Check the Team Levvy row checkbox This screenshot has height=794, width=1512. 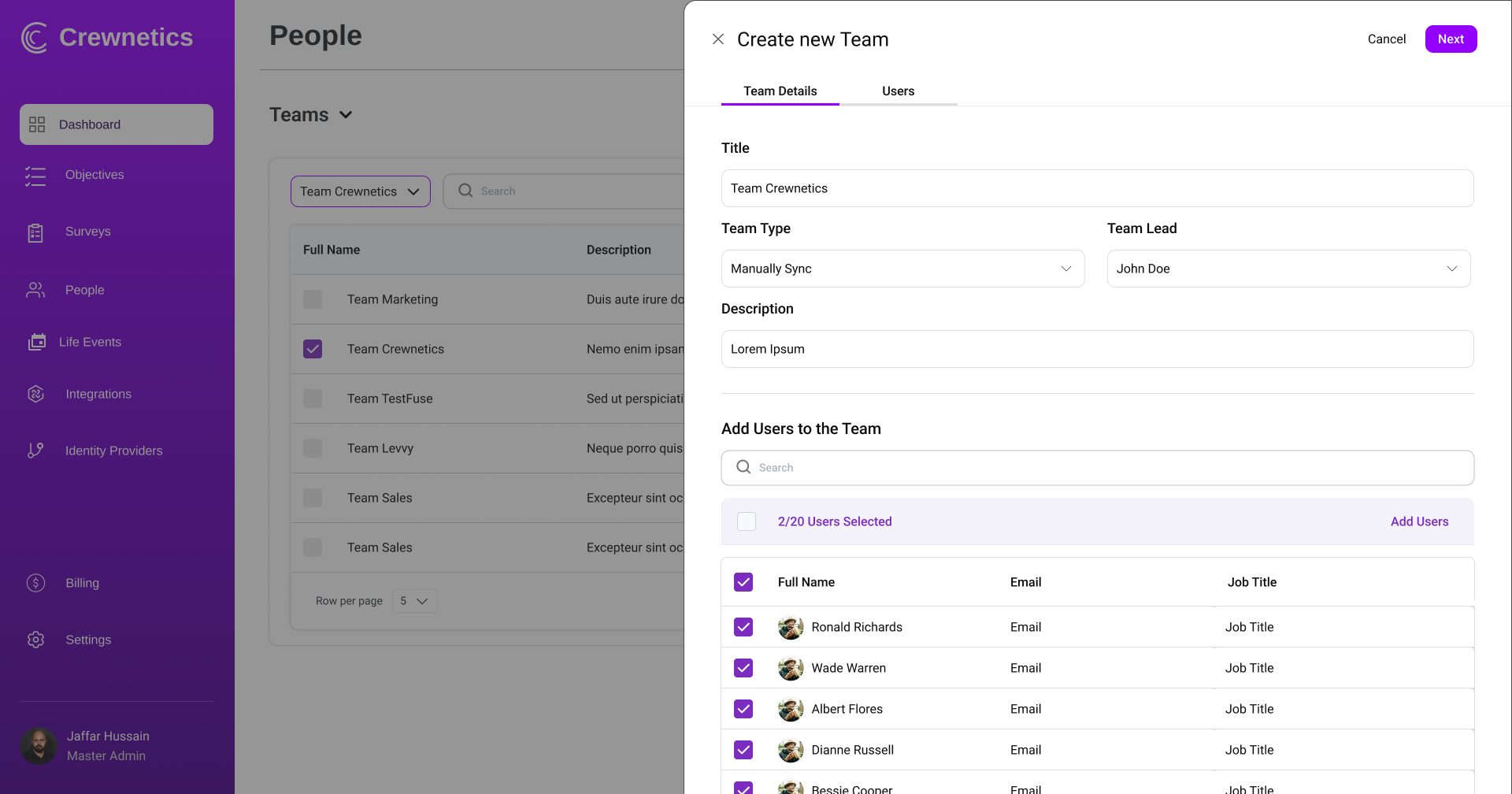[x=313, y=448]
